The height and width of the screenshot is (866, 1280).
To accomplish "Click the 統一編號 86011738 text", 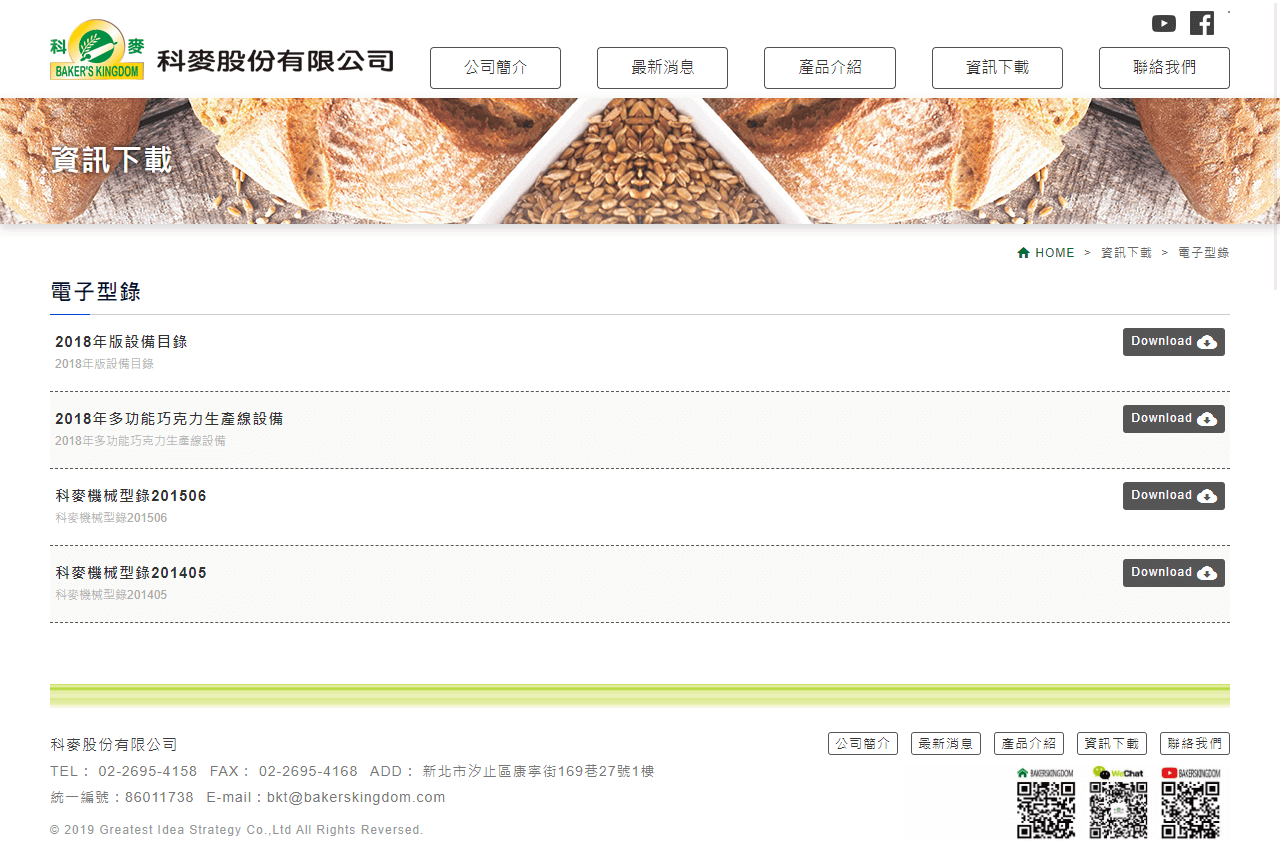I will click(122, 798).
